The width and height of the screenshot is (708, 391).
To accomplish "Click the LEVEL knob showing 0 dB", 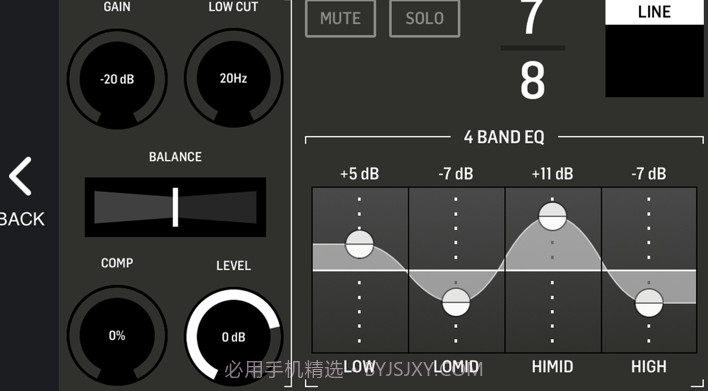I will click(233, 336).
